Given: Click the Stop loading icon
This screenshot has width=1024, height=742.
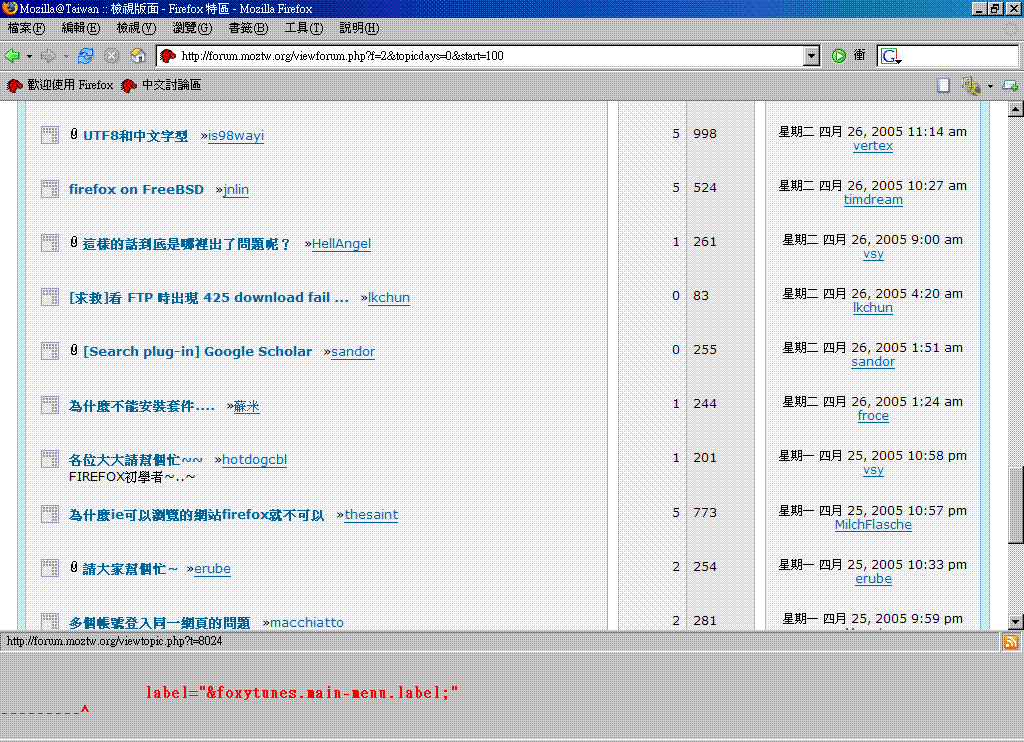Looking at the screenshot, I should pos(112,56).
